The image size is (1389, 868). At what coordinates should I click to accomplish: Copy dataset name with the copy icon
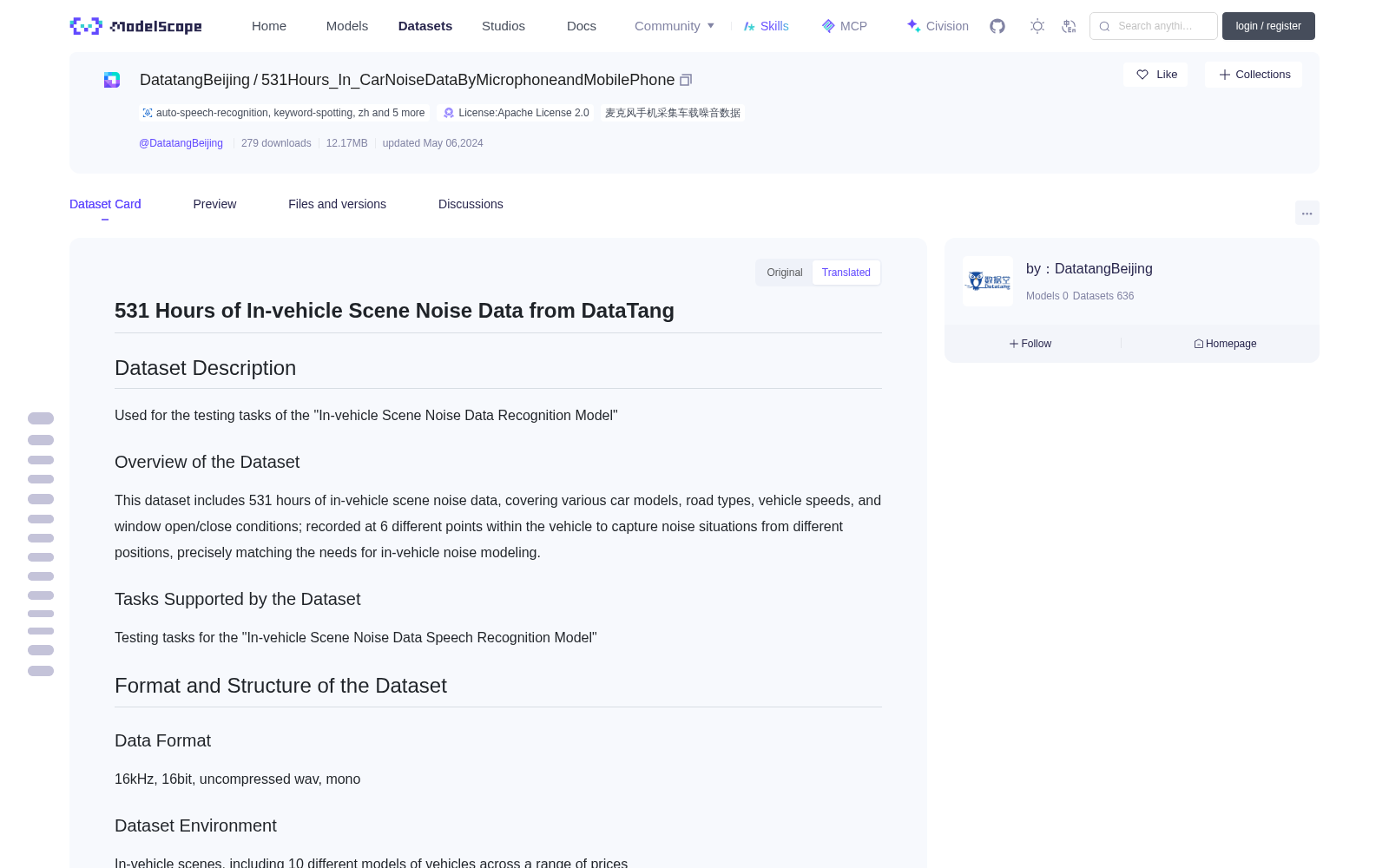686,80
